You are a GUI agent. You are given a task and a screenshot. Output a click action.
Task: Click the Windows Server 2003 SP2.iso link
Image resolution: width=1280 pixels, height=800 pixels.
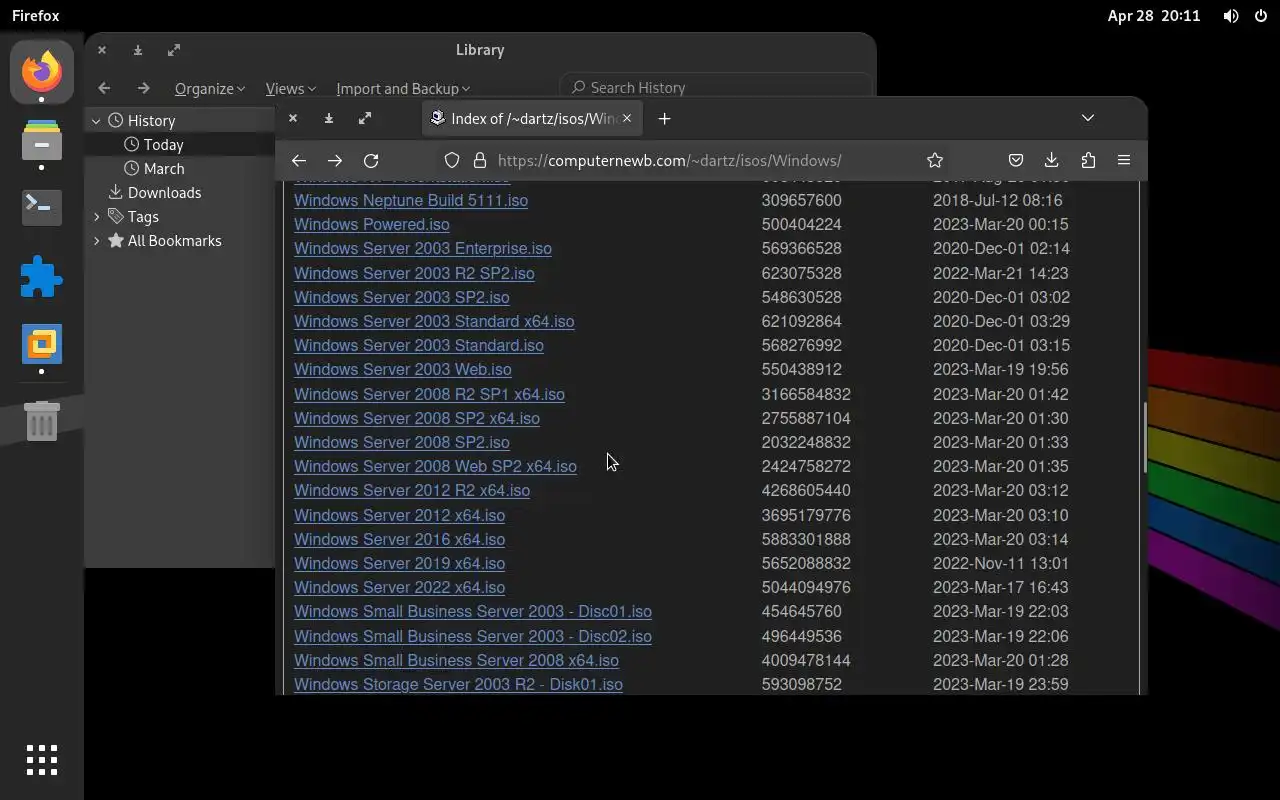pyautogui.click(x=402, y=297)
